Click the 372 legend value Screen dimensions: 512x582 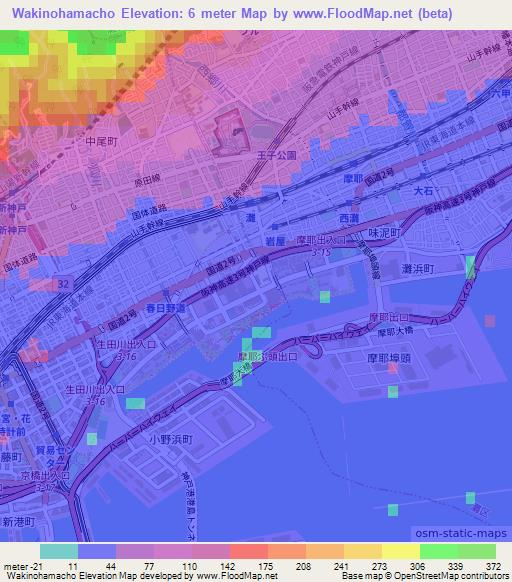pos(493,566)
